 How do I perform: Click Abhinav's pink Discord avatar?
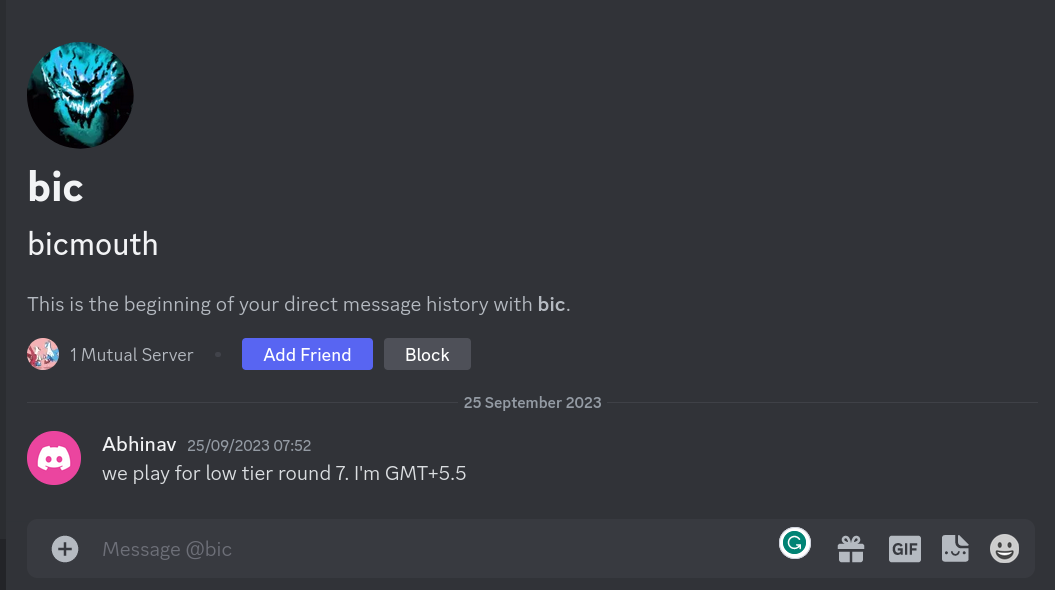54,458
